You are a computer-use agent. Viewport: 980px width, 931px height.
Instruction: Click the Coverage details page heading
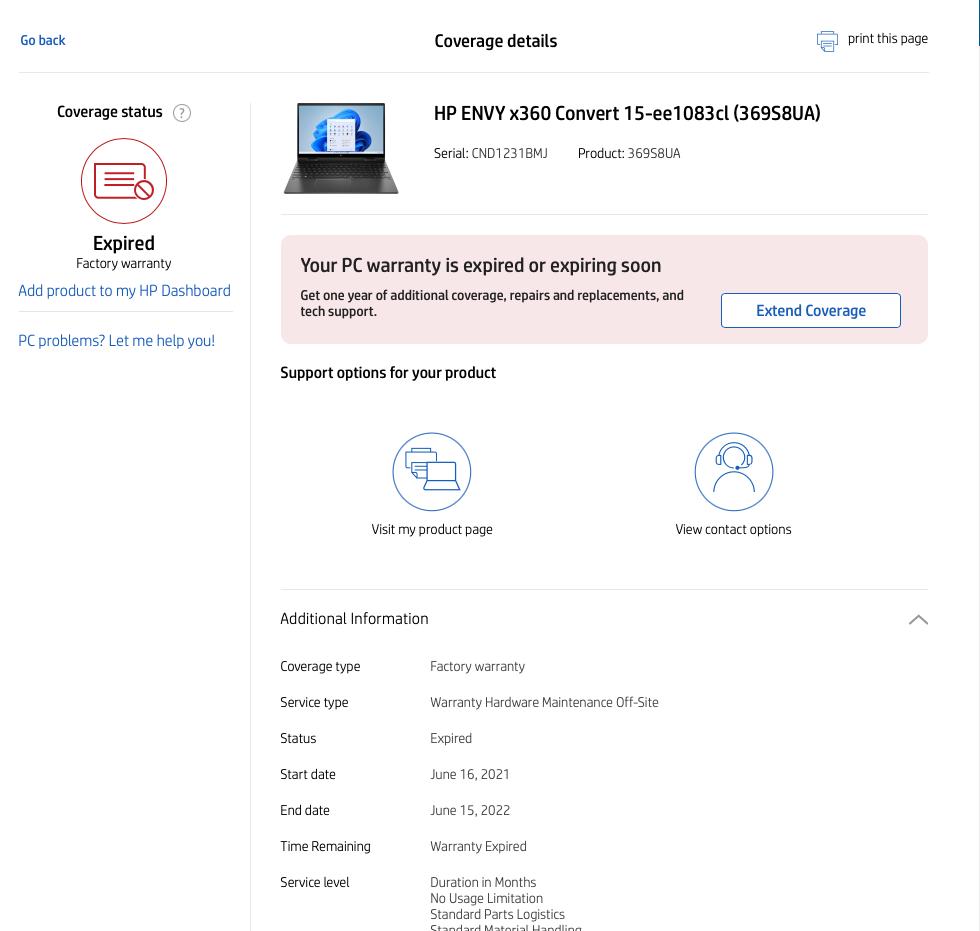click(x=496, y=41)
